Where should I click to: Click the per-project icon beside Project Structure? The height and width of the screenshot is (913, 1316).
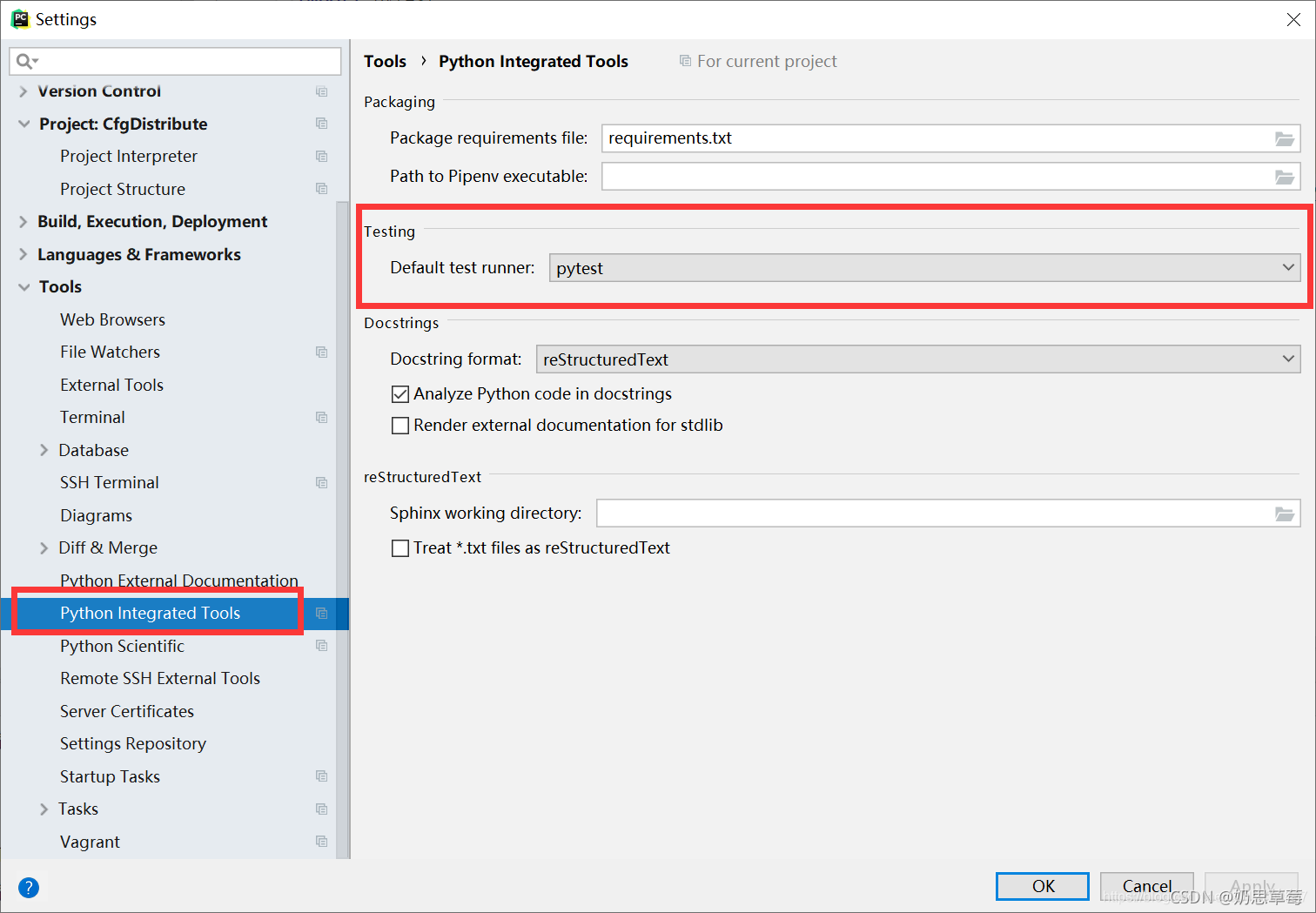coord(321,189)
